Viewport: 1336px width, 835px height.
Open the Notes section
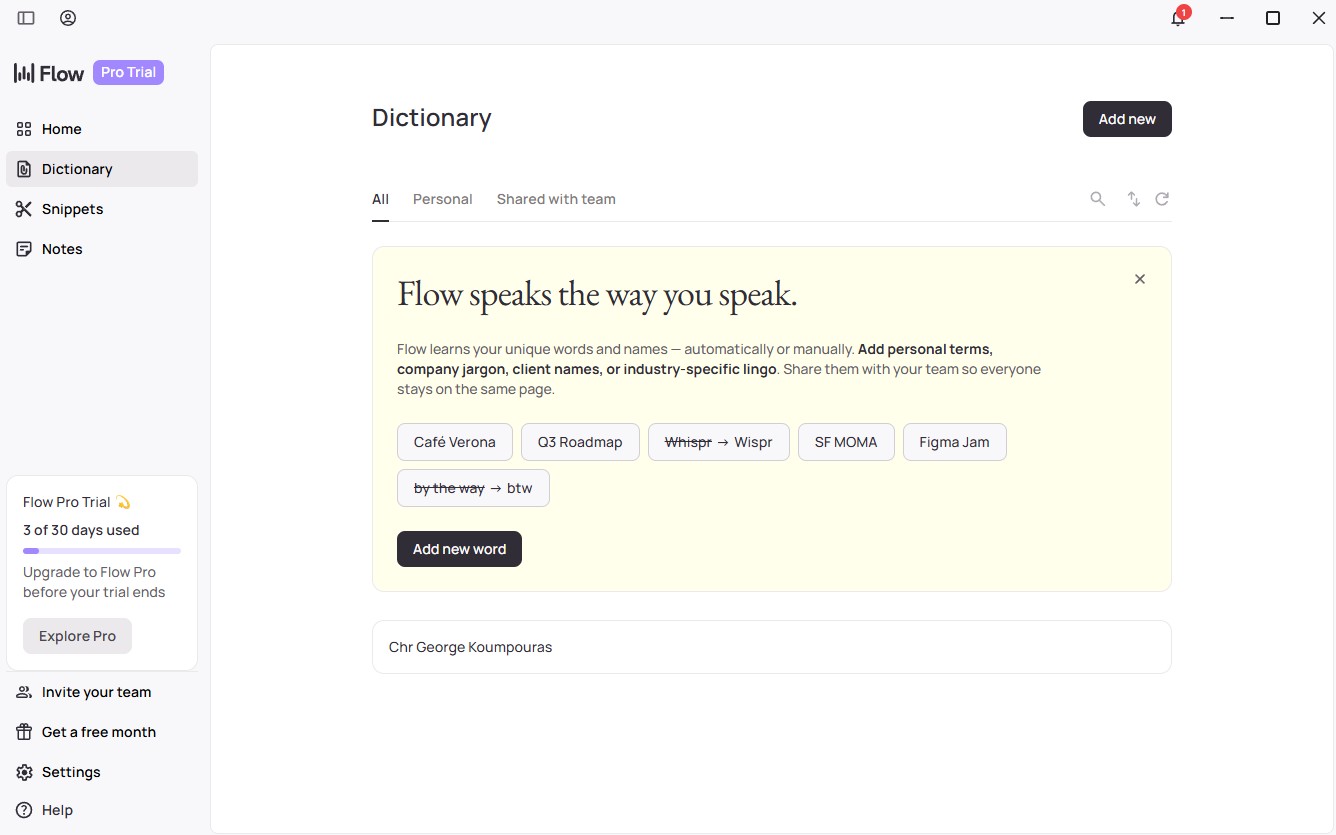tap(62, 249)
